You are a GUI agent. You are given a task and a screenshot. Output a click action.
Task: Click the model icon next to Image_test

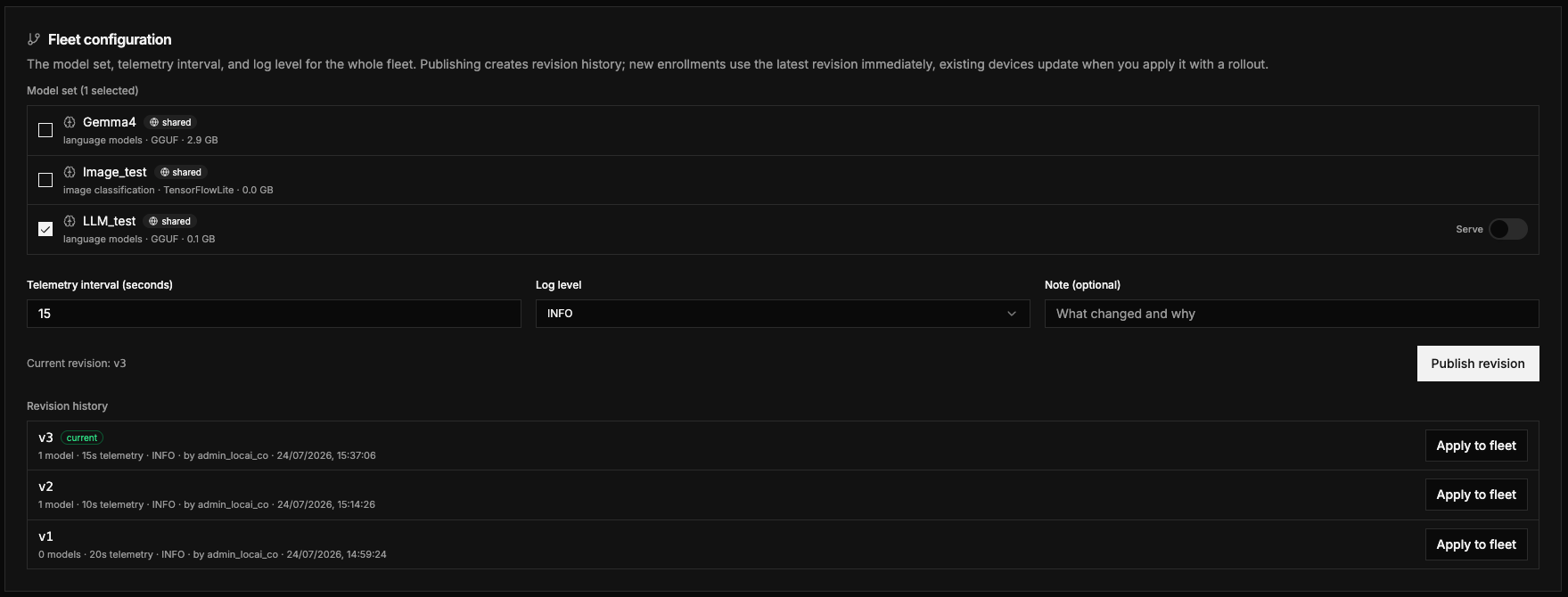pos(70,172)
